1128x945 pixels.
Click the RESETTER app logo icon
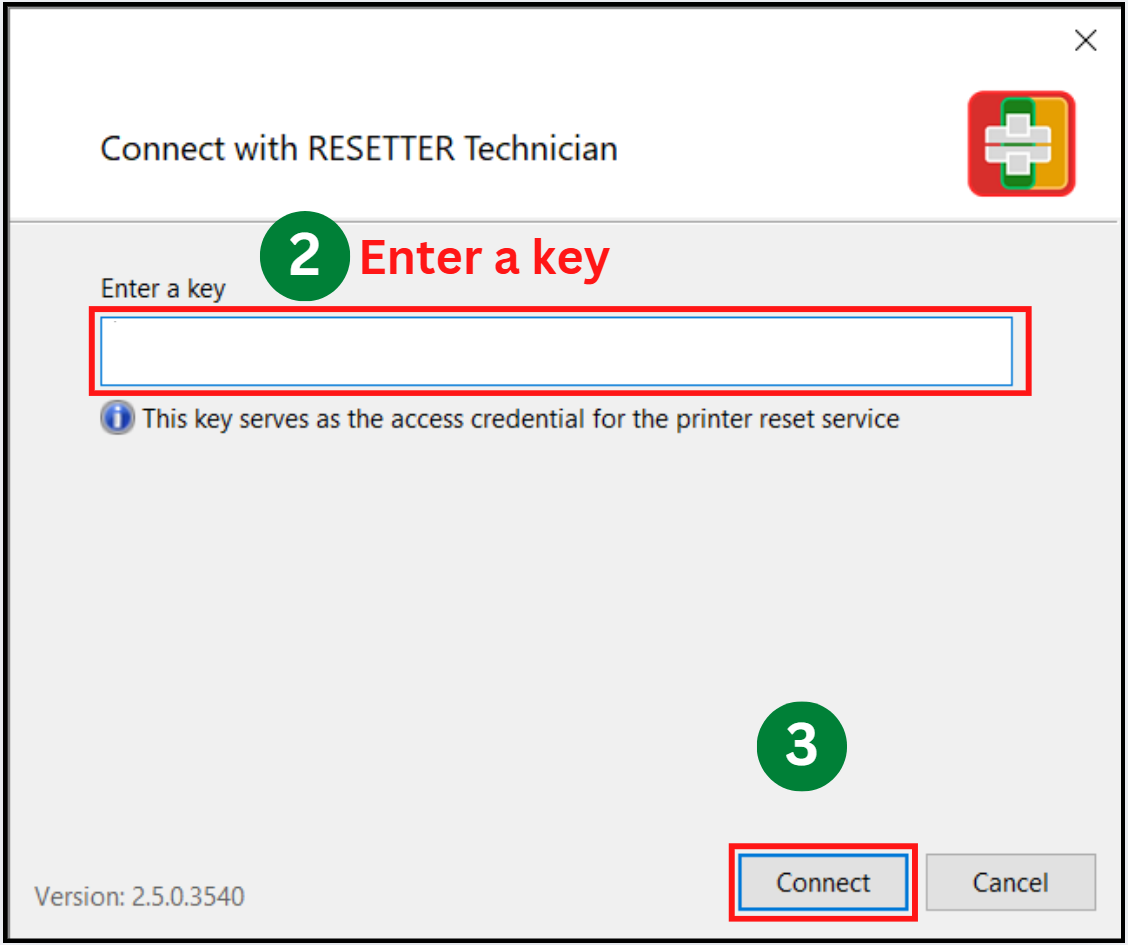click(x=1021, y=143)
